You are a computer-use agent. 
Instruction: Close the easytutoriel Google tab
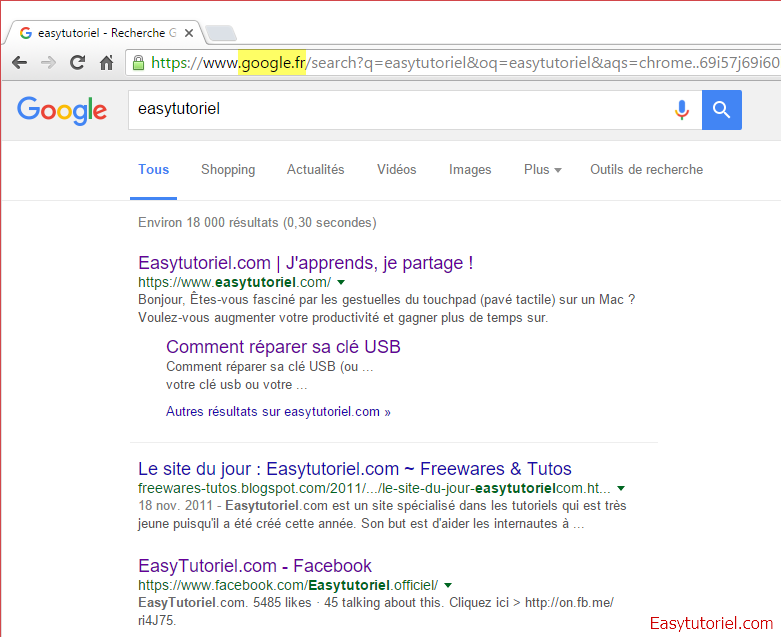point(189,33)
